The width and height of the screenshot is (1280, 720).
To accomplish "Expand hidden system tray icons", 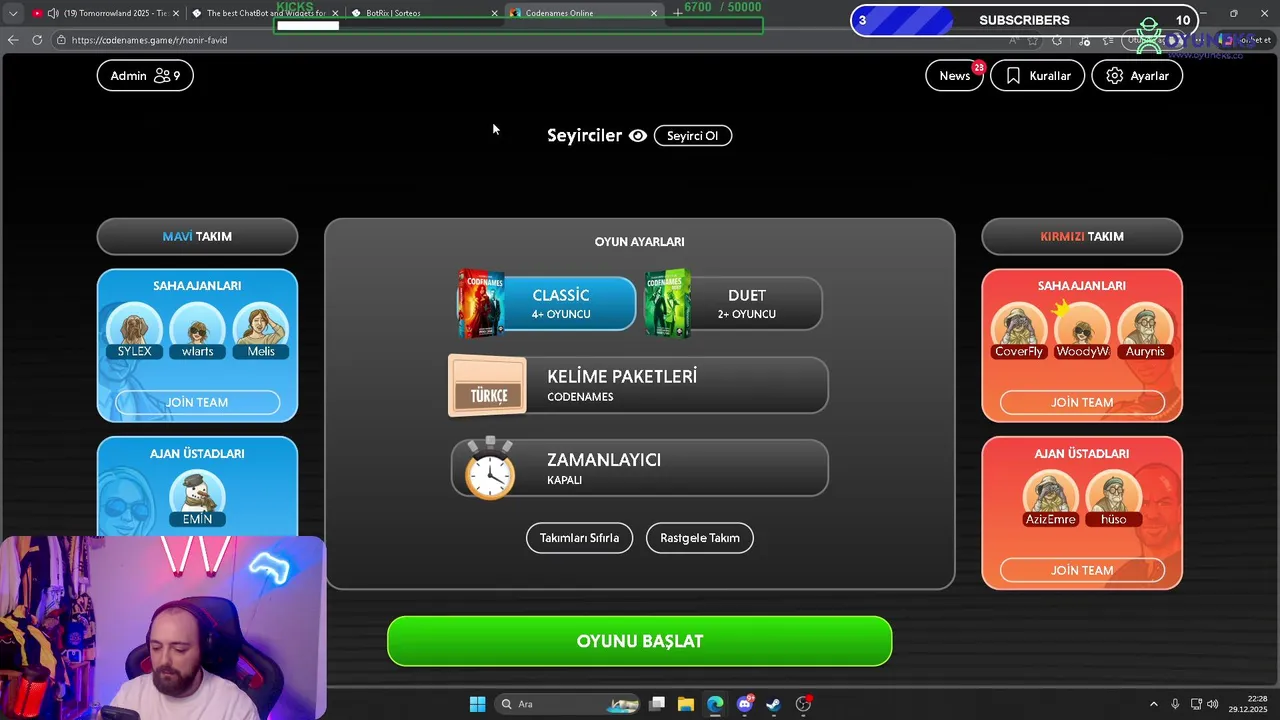I will pyautogui.click(x=1153, y=704).
